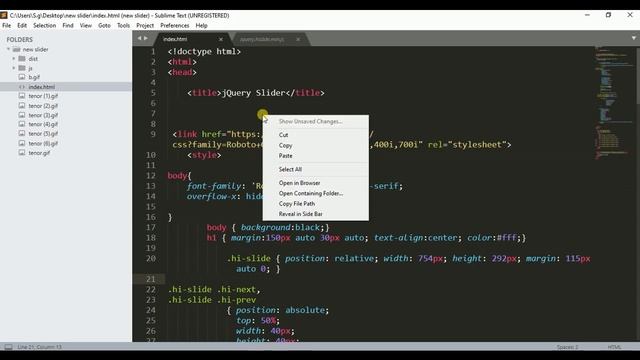The width and height of the screenshot is (640, 360).
Task: Choose Copy File Path from context menu
Action: (x=297, y=203)
